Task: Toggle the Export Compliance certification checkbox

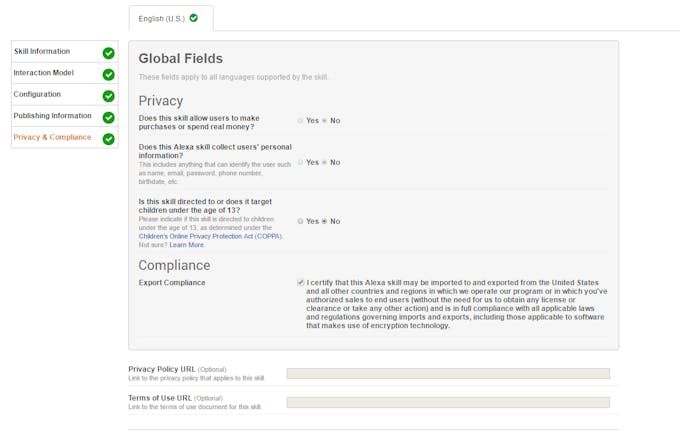Action: click(301, 283)
